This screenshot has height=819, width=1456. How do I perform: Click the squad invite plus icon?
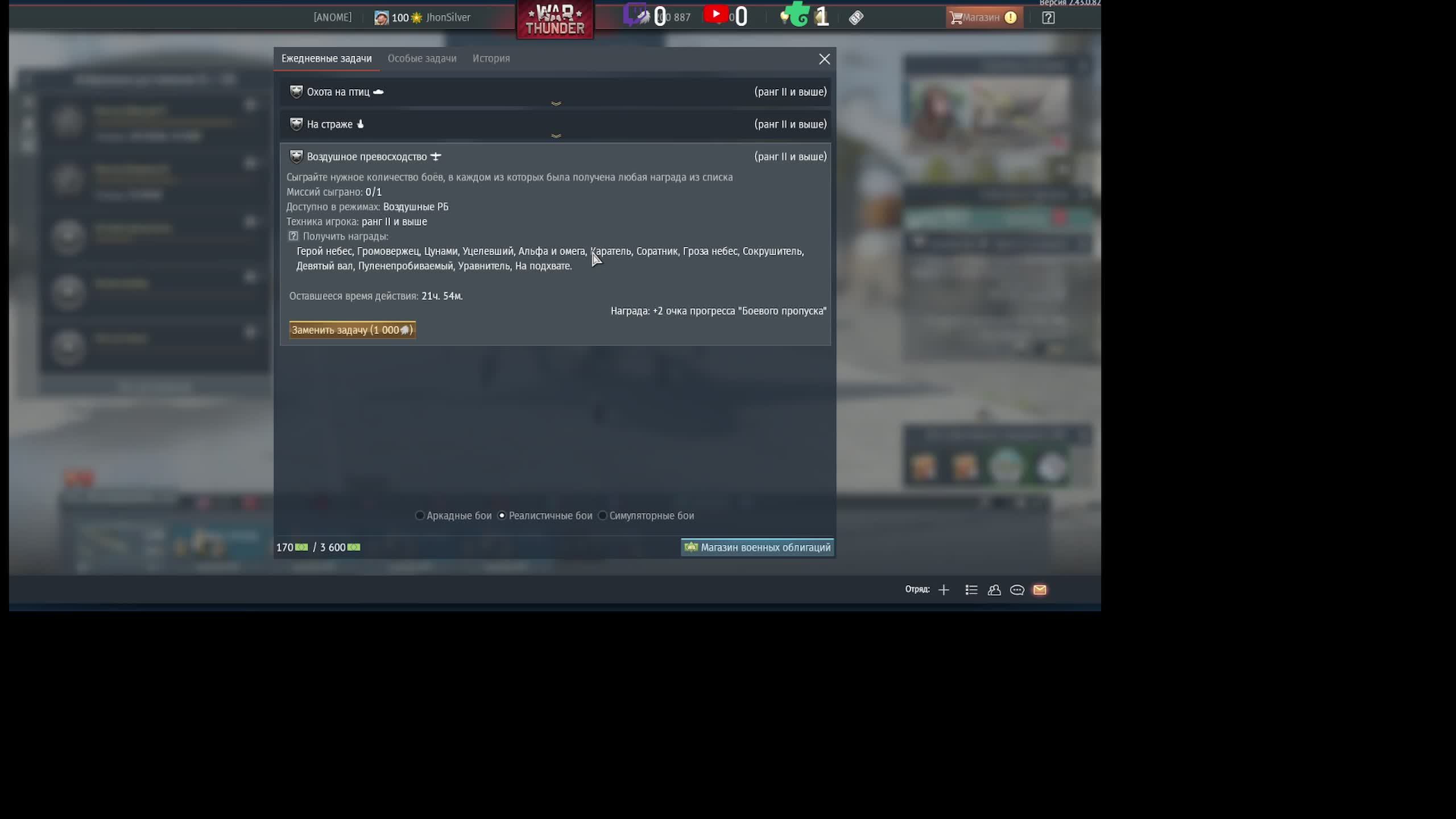tap(944, 590)
